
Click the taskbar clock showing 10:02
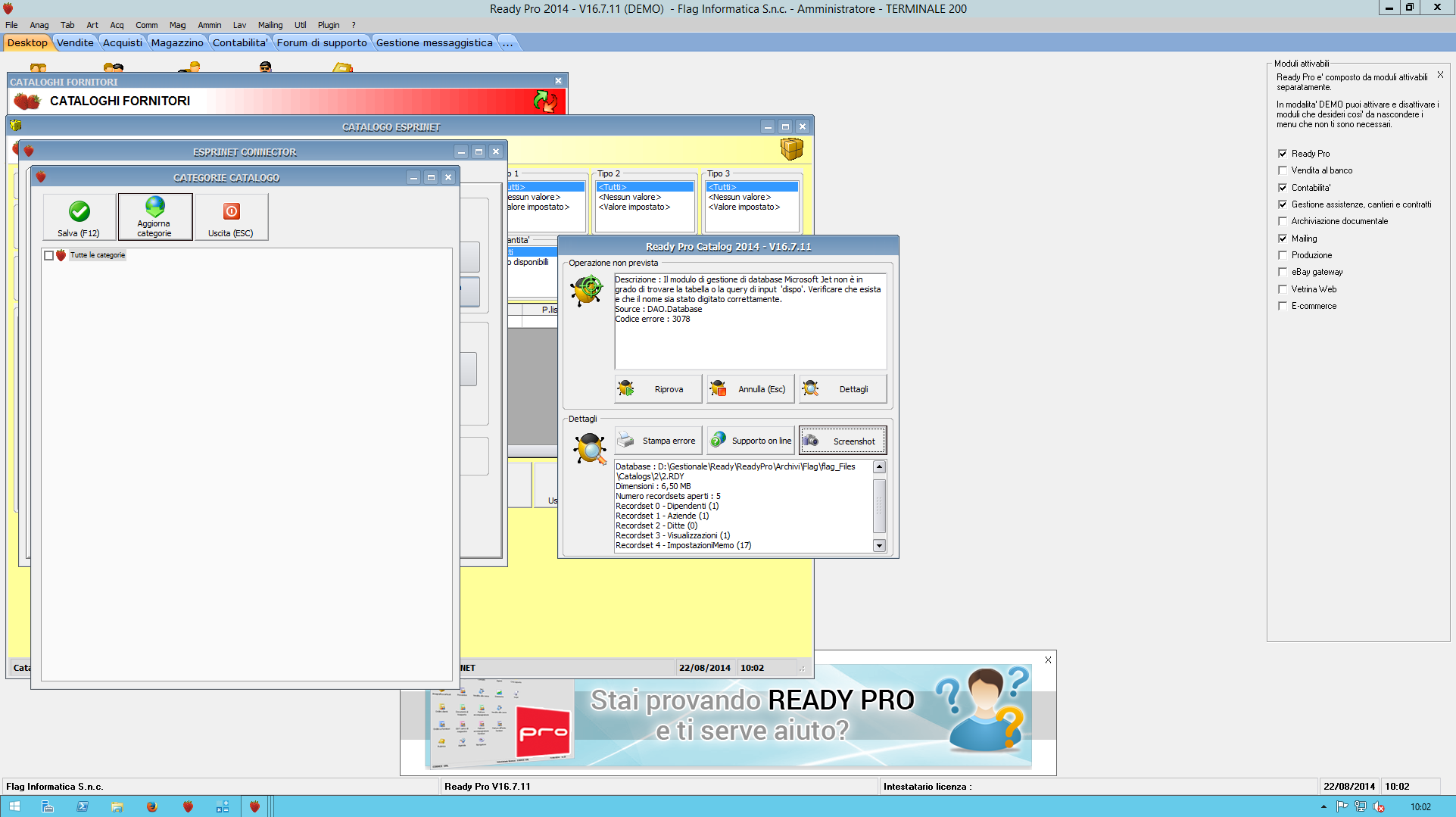tap(1420, 807)
